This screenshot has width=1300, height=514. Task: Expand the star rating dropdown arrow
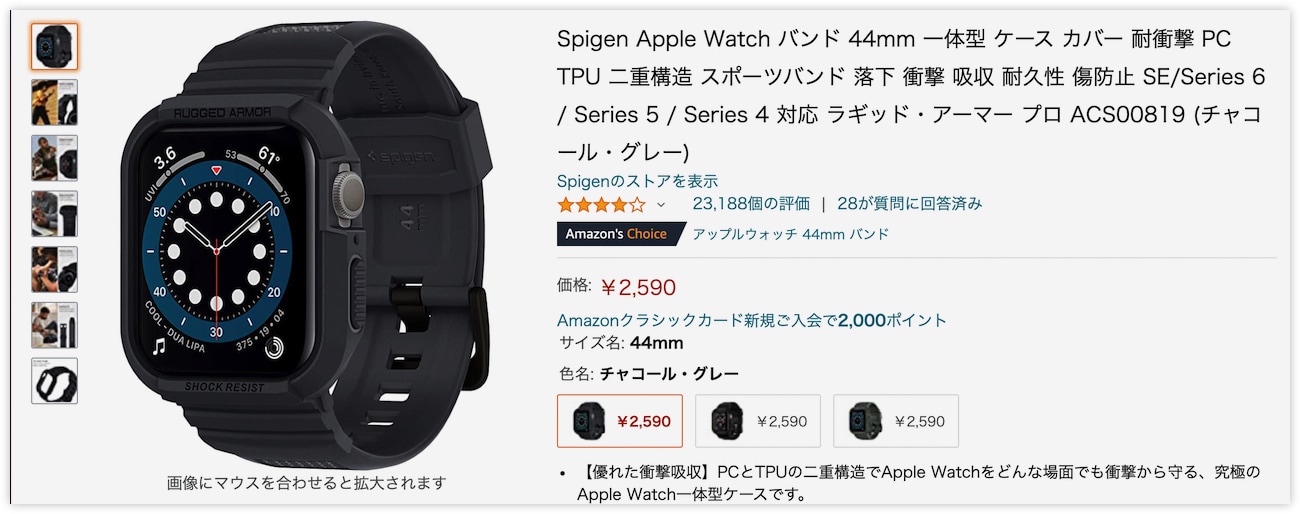click(x=661, y=205)
